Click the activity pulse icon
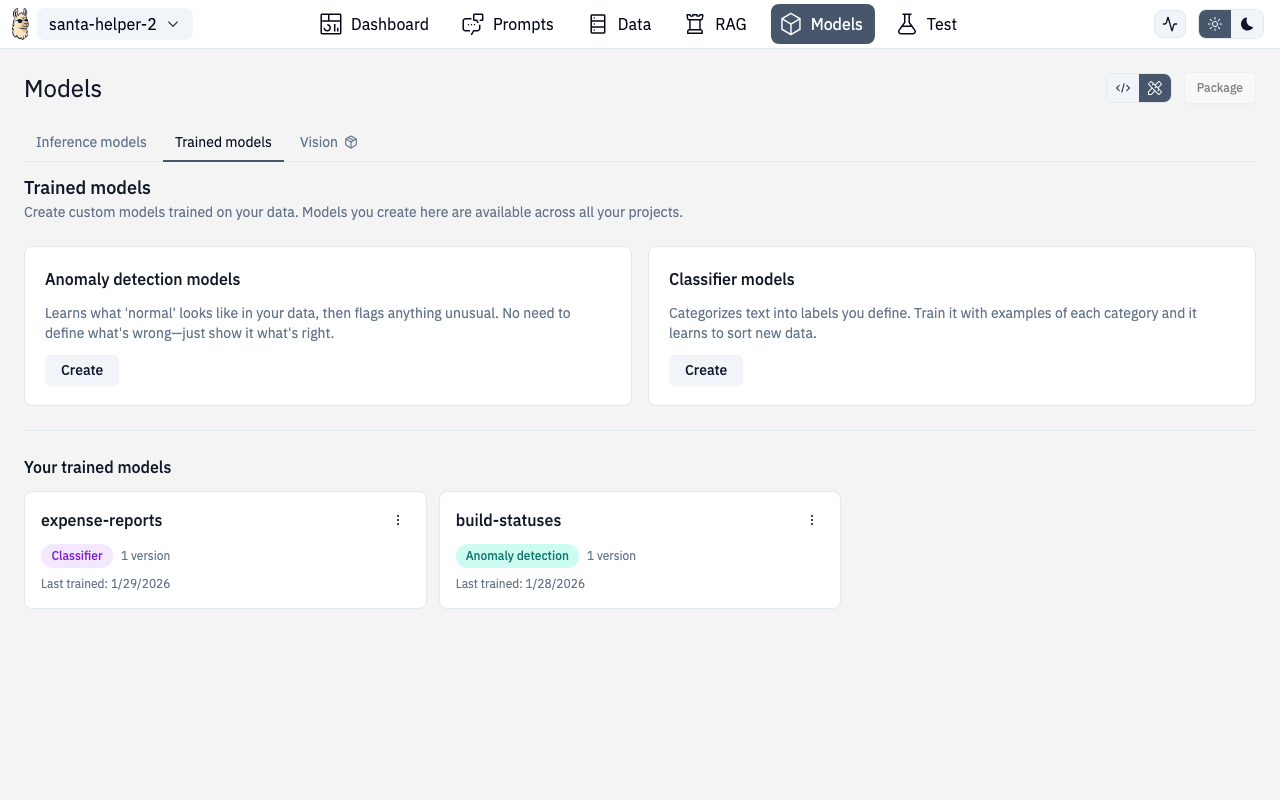Image resolution: width=1280 pixels, height=800 pixels. point(1170,24)
